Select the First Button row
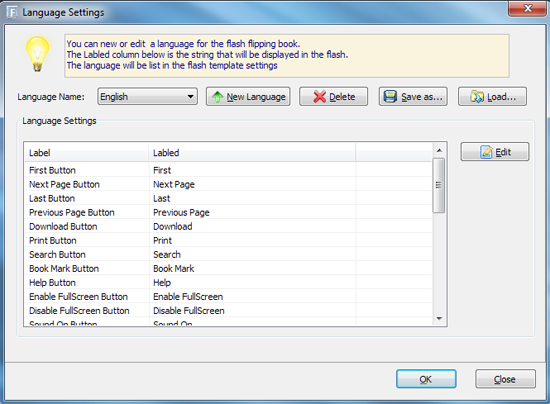The width and height of the screenshot is (550, 404). pos(228,170)
